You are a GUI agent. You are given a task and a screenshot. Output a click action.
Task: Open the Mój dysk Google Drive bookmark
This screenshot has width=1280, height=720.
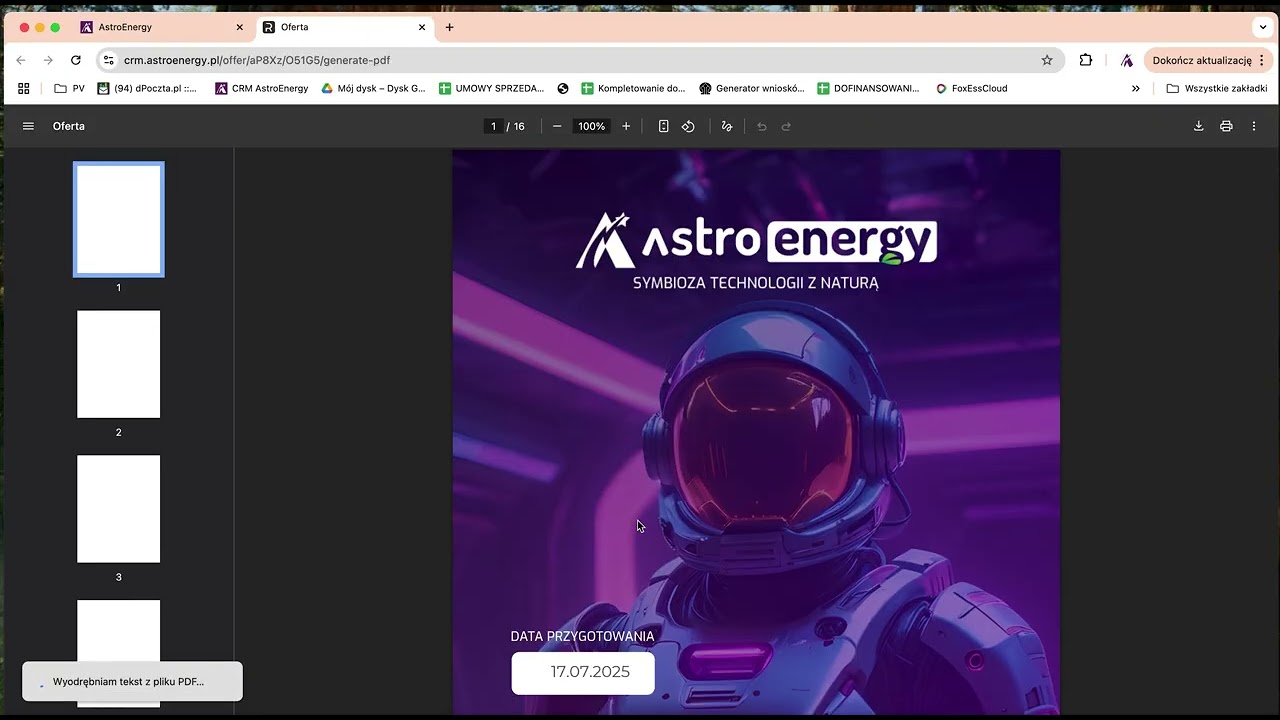(373, 88)
